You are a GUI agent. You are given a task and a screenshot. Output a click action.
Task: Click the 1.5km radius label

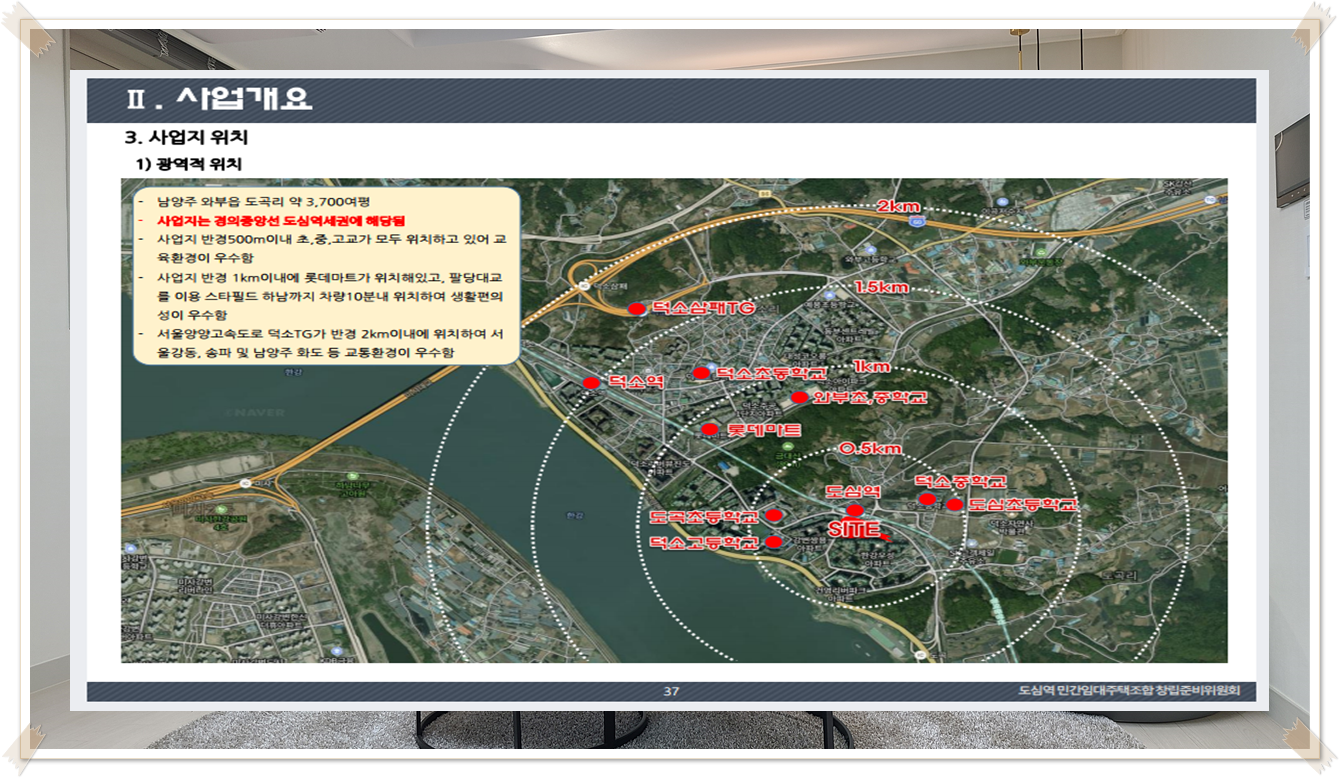click(x=881, y=287)
